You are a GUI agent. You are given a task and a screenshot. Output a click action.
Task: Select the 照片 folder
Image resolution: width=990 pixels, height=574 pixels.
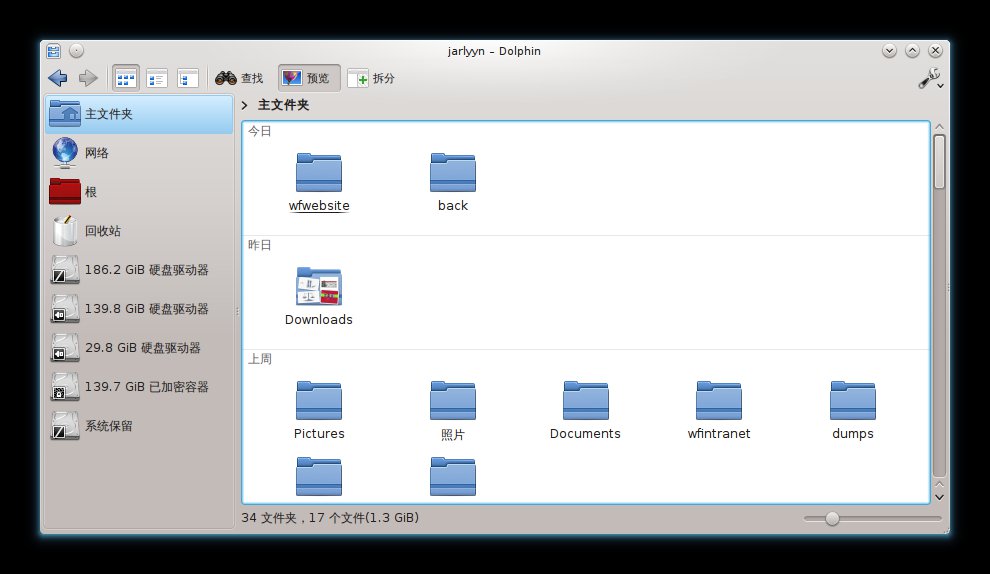[453, 410]
